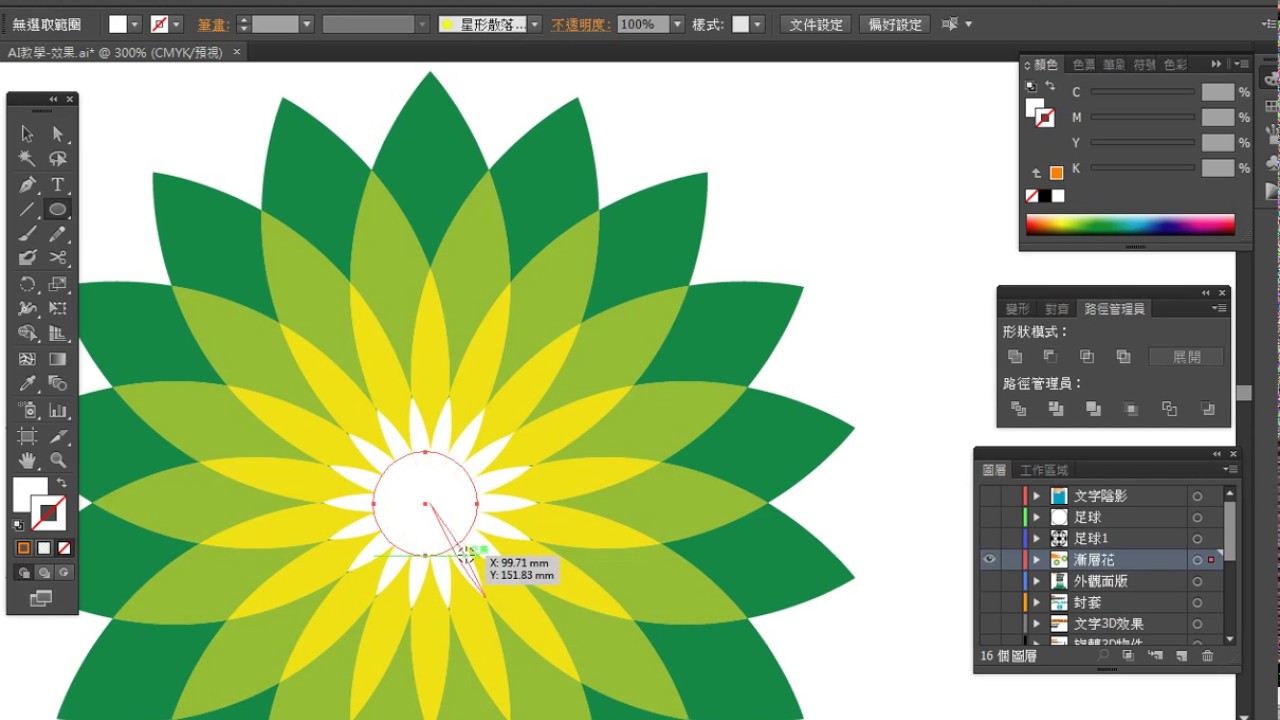Expand the 足球1 layer

1037,538
